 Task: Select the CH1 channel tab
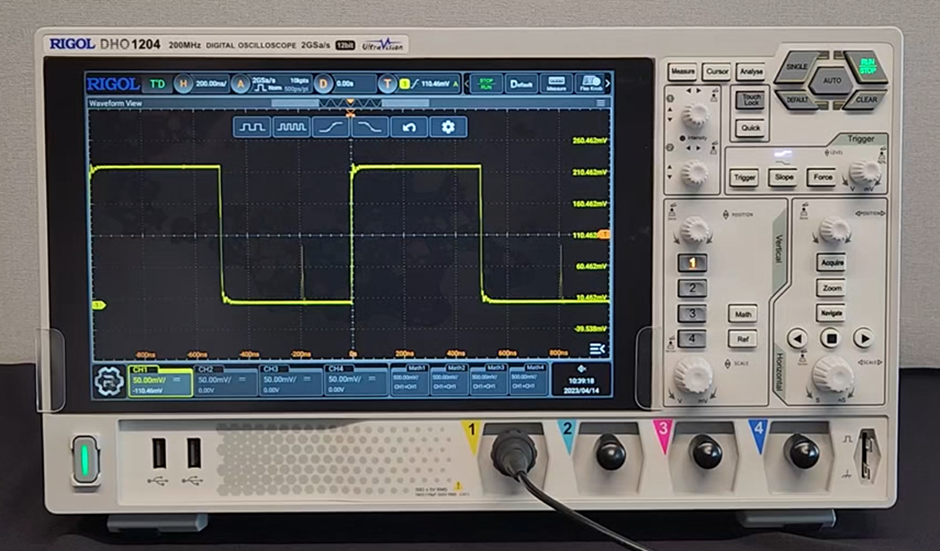(x=160, y=381)
